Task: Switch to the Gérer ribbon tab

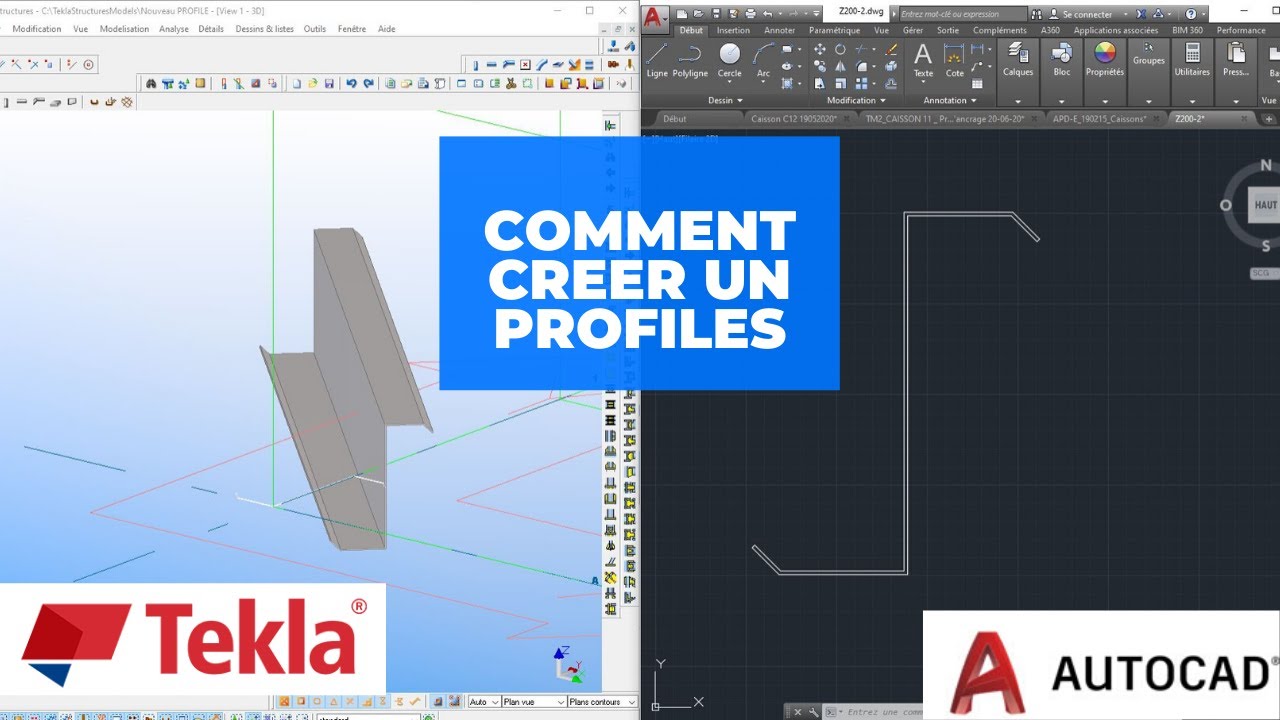Action: point(913,30)
